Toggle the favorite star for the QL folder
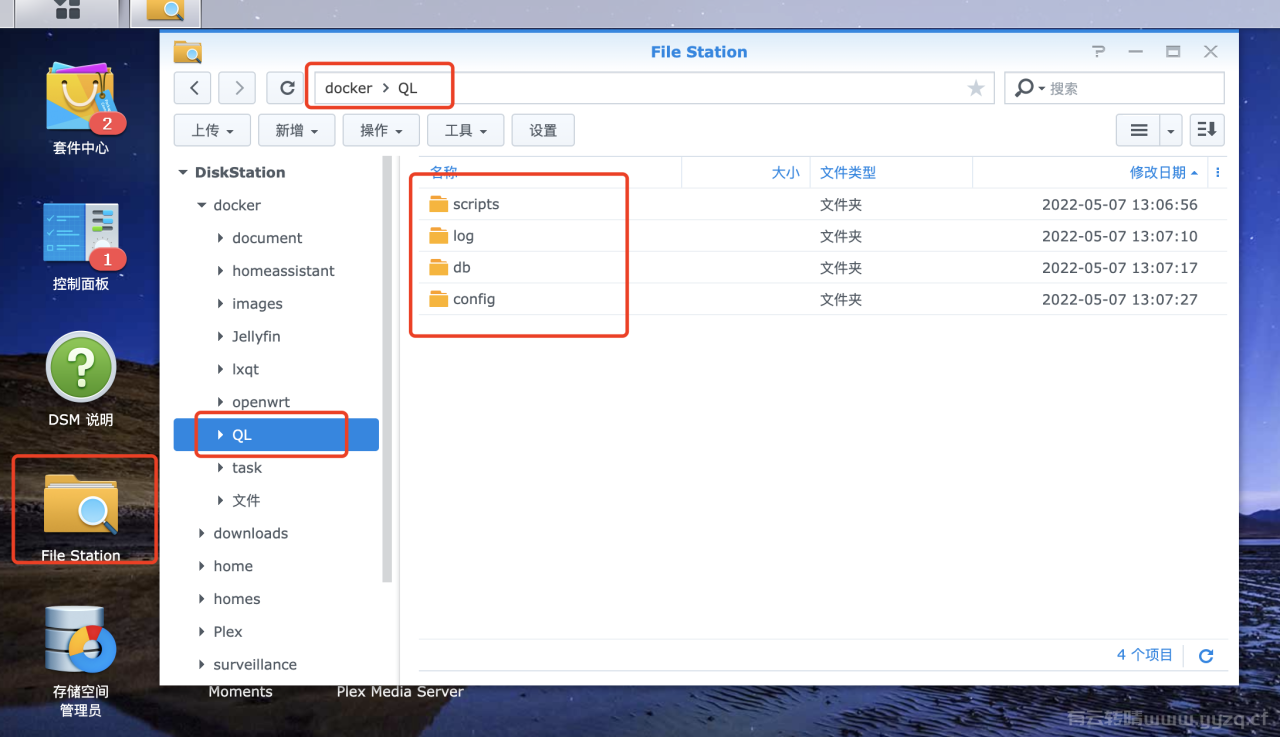This screenshot has height=737, width=1280. (976, 88)
